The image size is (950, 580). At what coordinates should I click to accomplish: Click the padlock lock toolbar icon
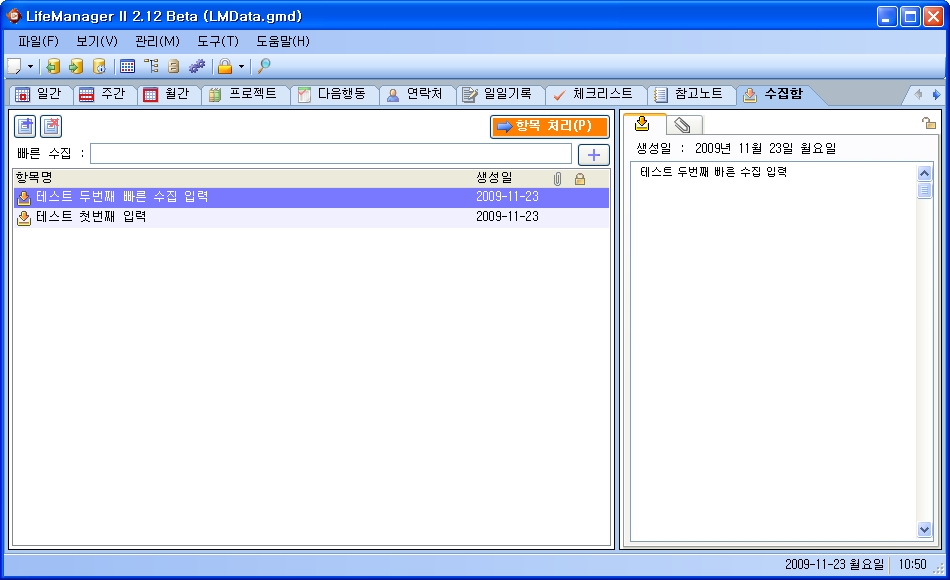click(225, 66)
